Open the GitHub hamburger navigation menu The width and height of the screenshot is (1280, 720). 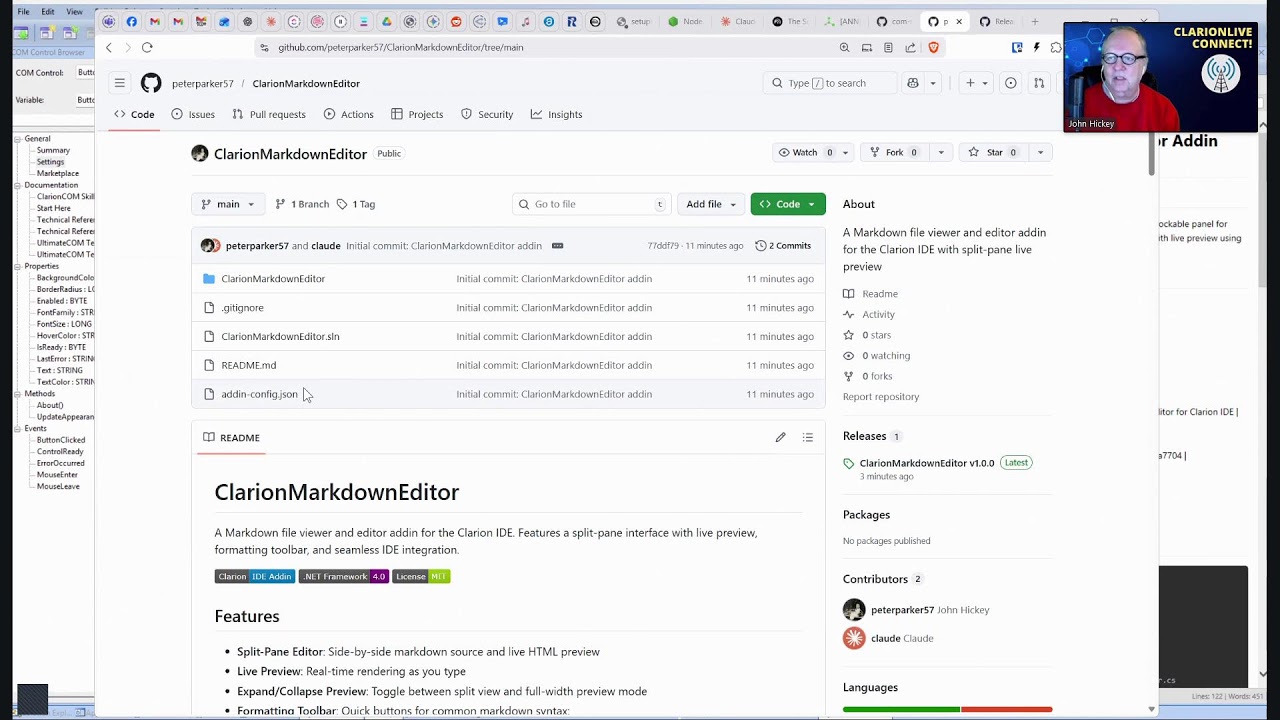(x=119, y=83)
